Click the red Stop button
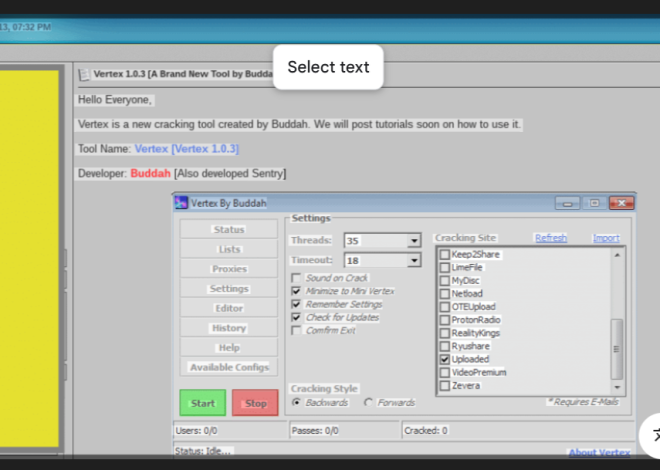660x470 pixels. (255, 403)
